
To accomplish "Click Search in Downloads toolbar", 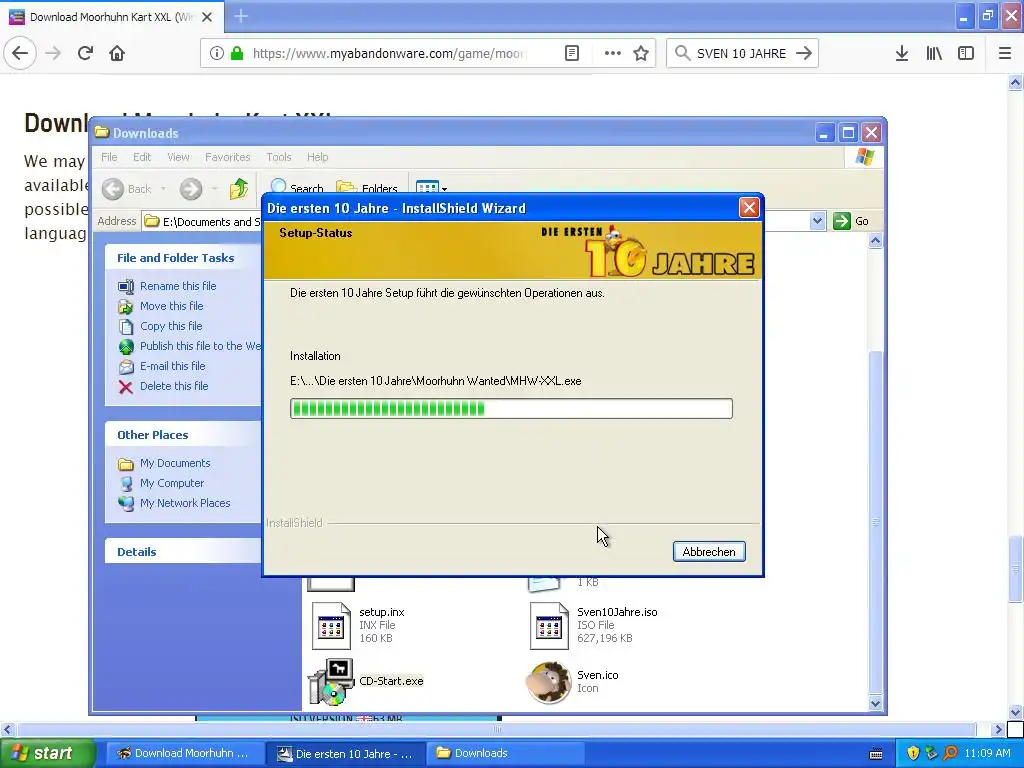I will pyautogui.click(x=297, y=187).
